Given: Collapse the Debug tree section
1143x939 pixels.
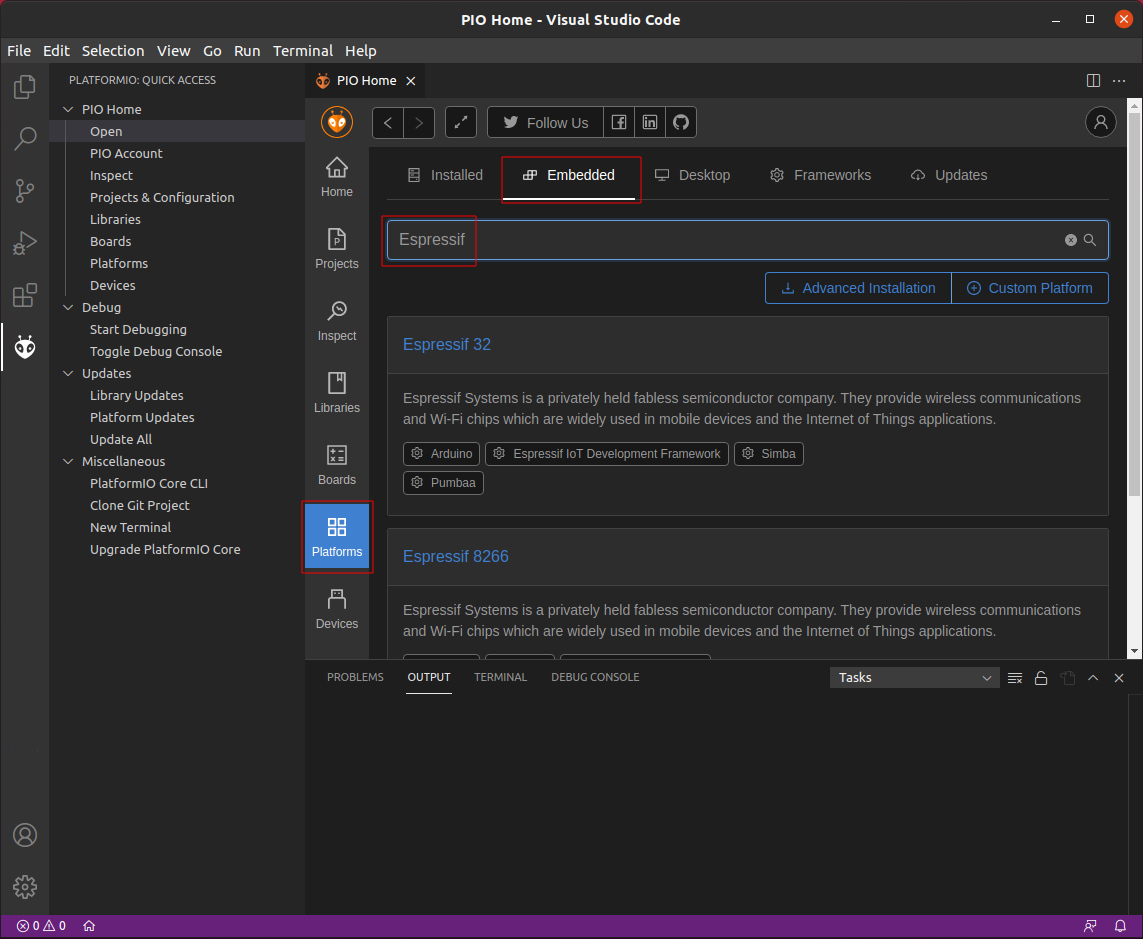Looking at the screenshot, I should pos(68,308).
